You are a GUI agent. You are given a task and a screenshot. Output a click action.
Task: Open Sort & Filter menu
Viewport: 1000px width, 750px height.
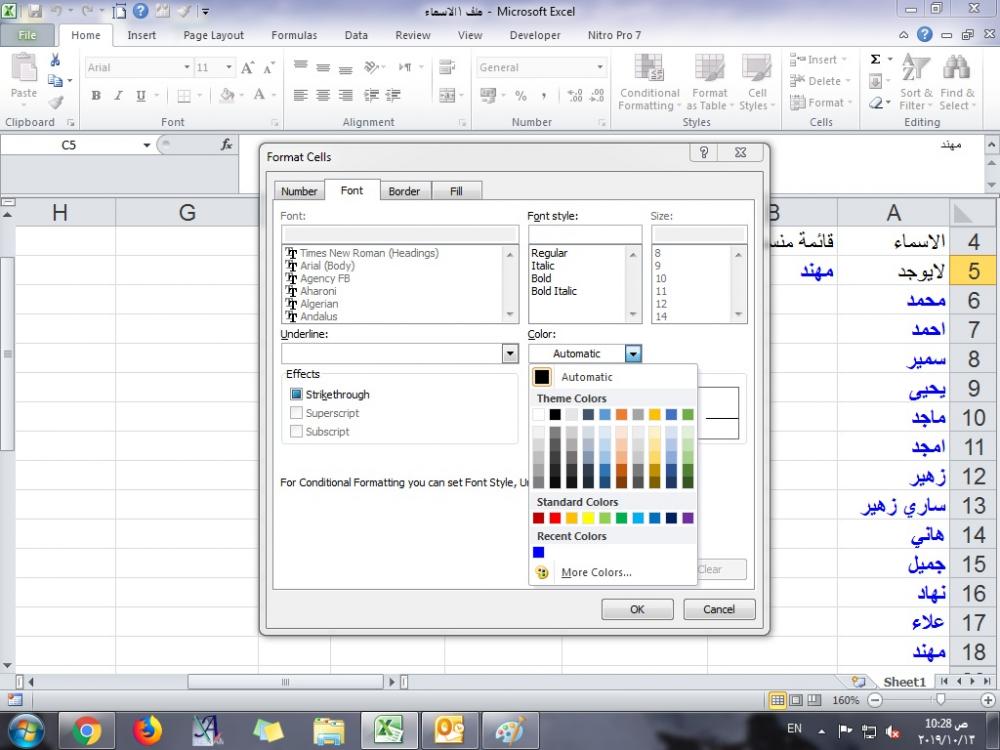click(x=916, y=82)
